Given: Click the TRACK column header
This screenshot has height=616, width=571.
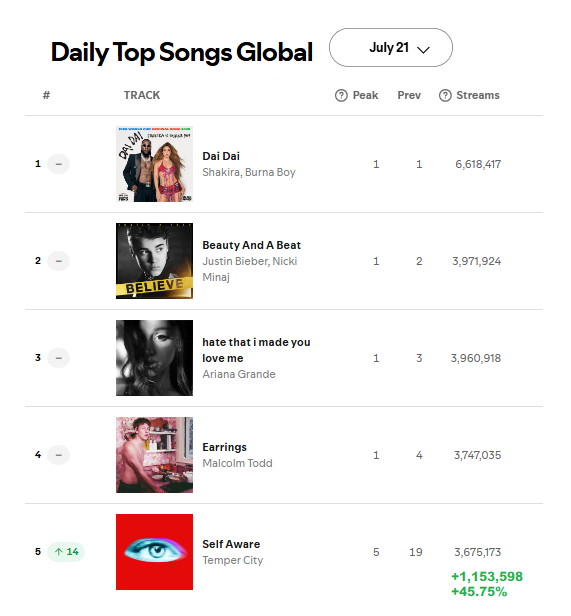Looking at the screenshot, I should coord(142,95).
